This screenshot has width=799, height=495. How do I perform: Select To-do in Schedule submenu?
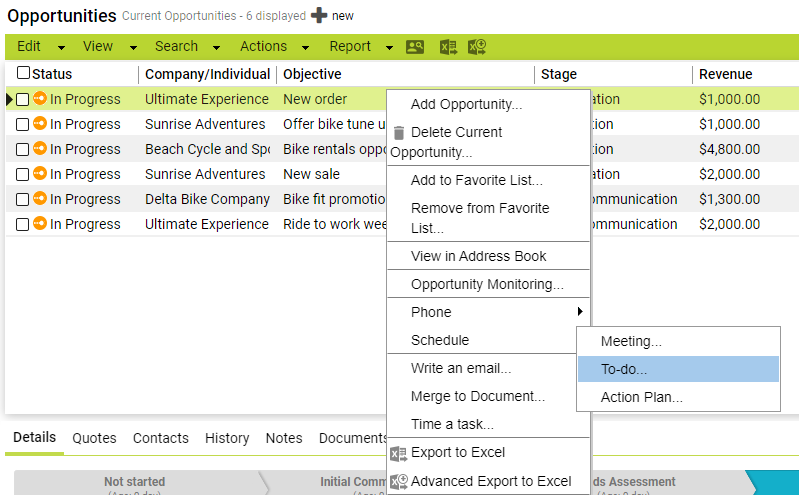678,369
